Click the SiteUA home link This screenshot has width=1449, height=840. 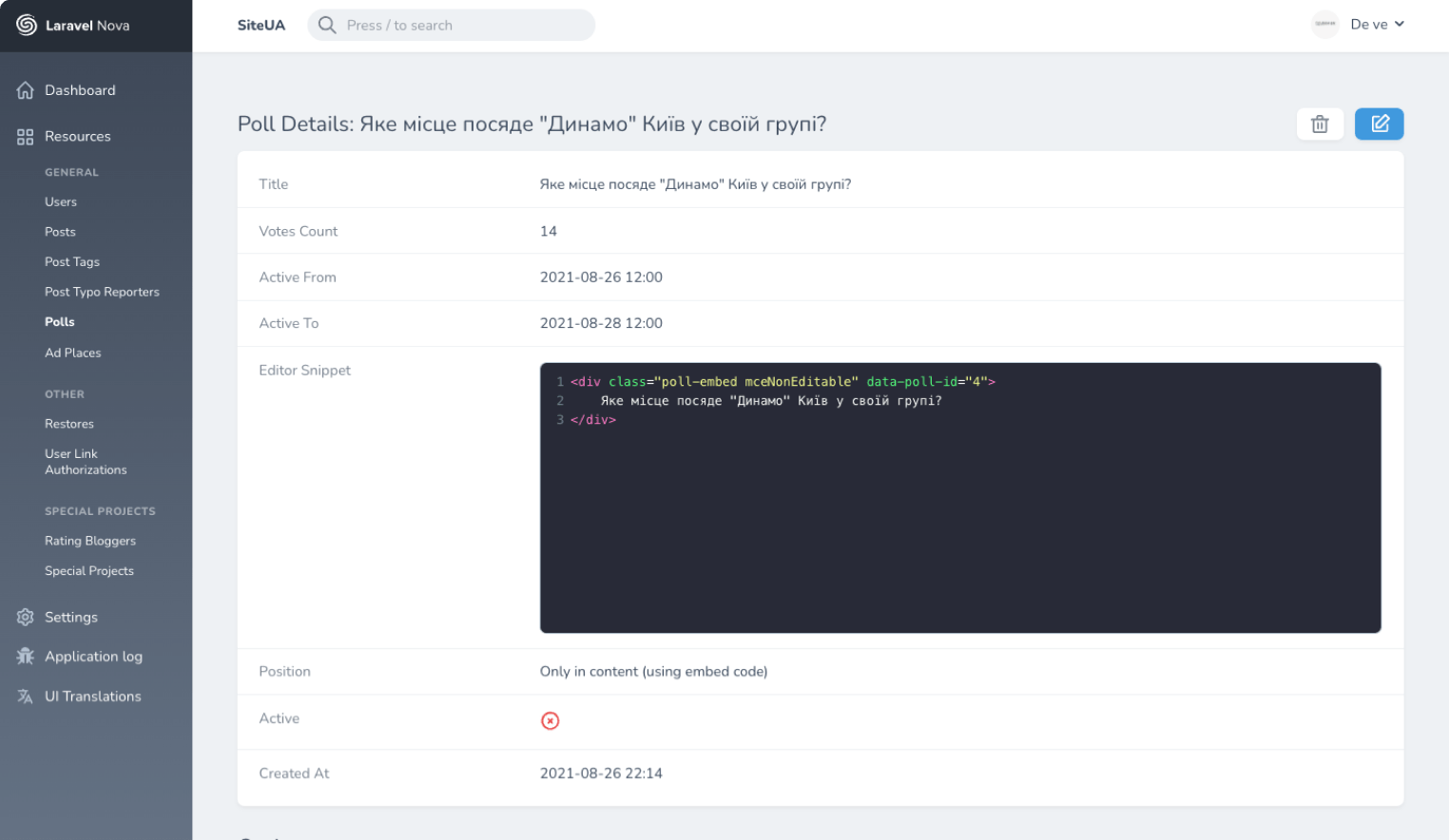(x=261, y=25)
